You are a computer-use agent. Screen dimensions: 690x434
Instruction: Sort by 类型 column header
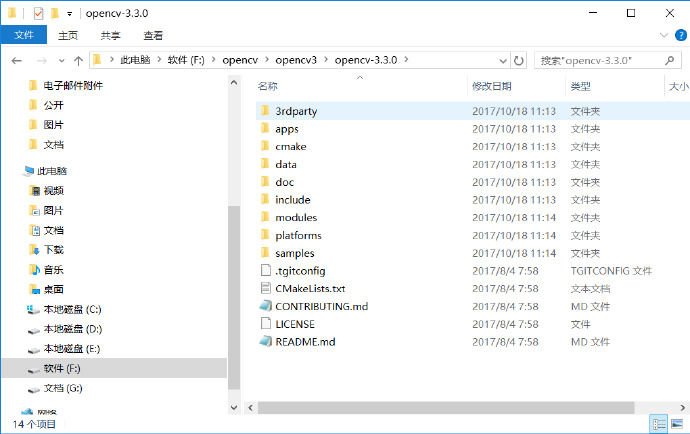[580, 86]
